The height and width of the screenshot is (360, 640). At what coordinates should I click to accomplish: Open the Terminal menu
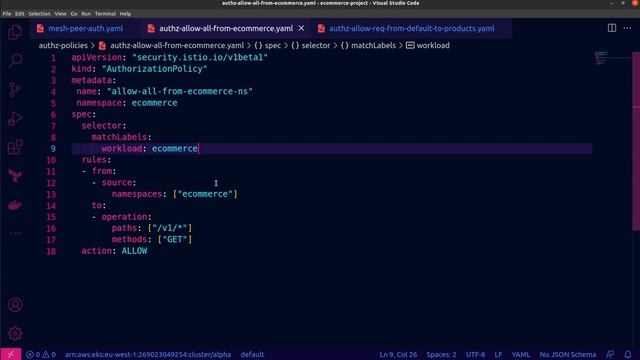coord(105,14)
